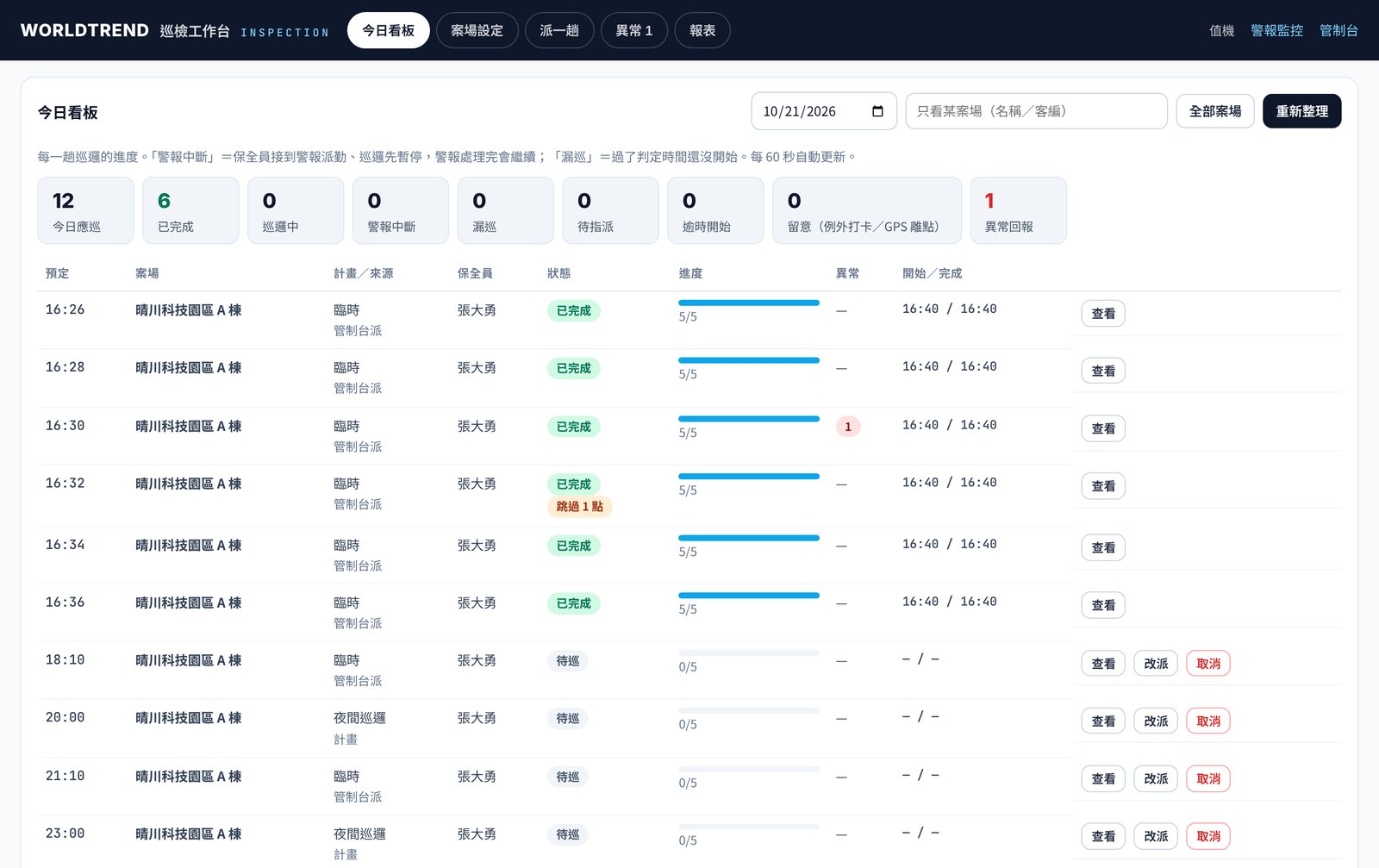Reassign the 20:00 patrol with 改派
The height and width of the screenshot is (868, 1379).
point(1156,721)
